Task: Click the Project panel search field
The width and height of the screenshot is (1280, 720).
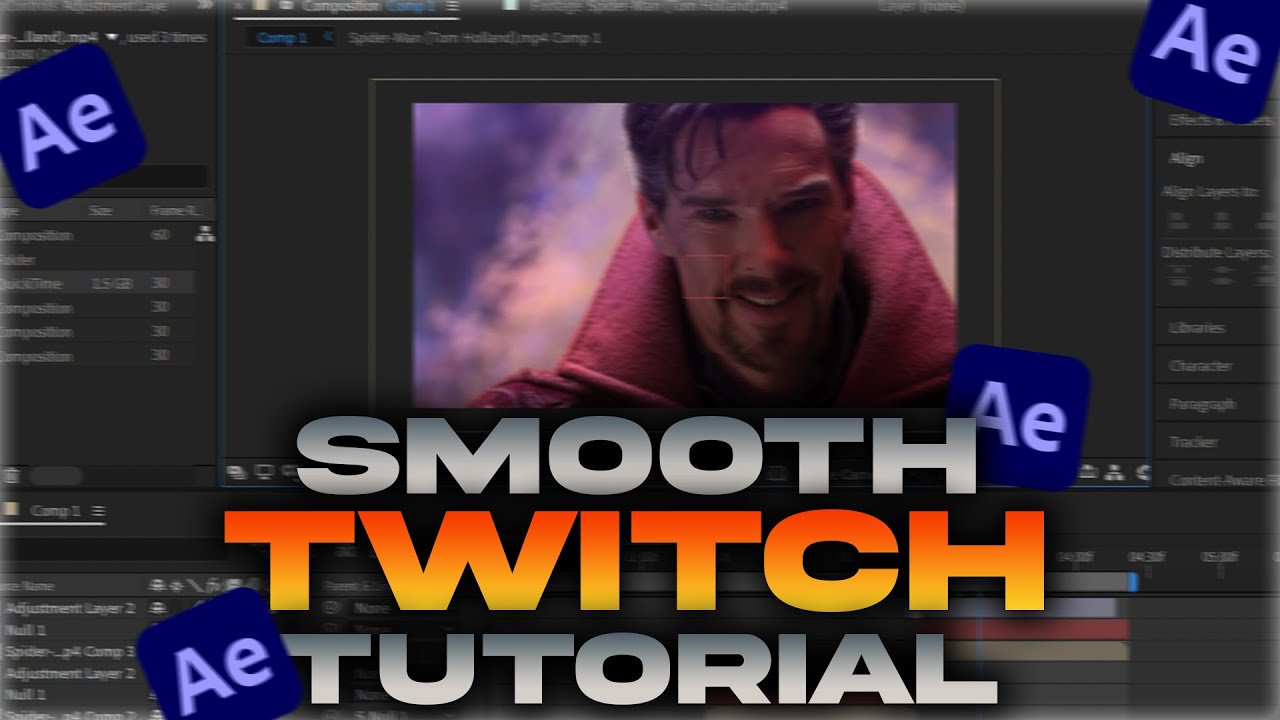Action: pos(105,177)
